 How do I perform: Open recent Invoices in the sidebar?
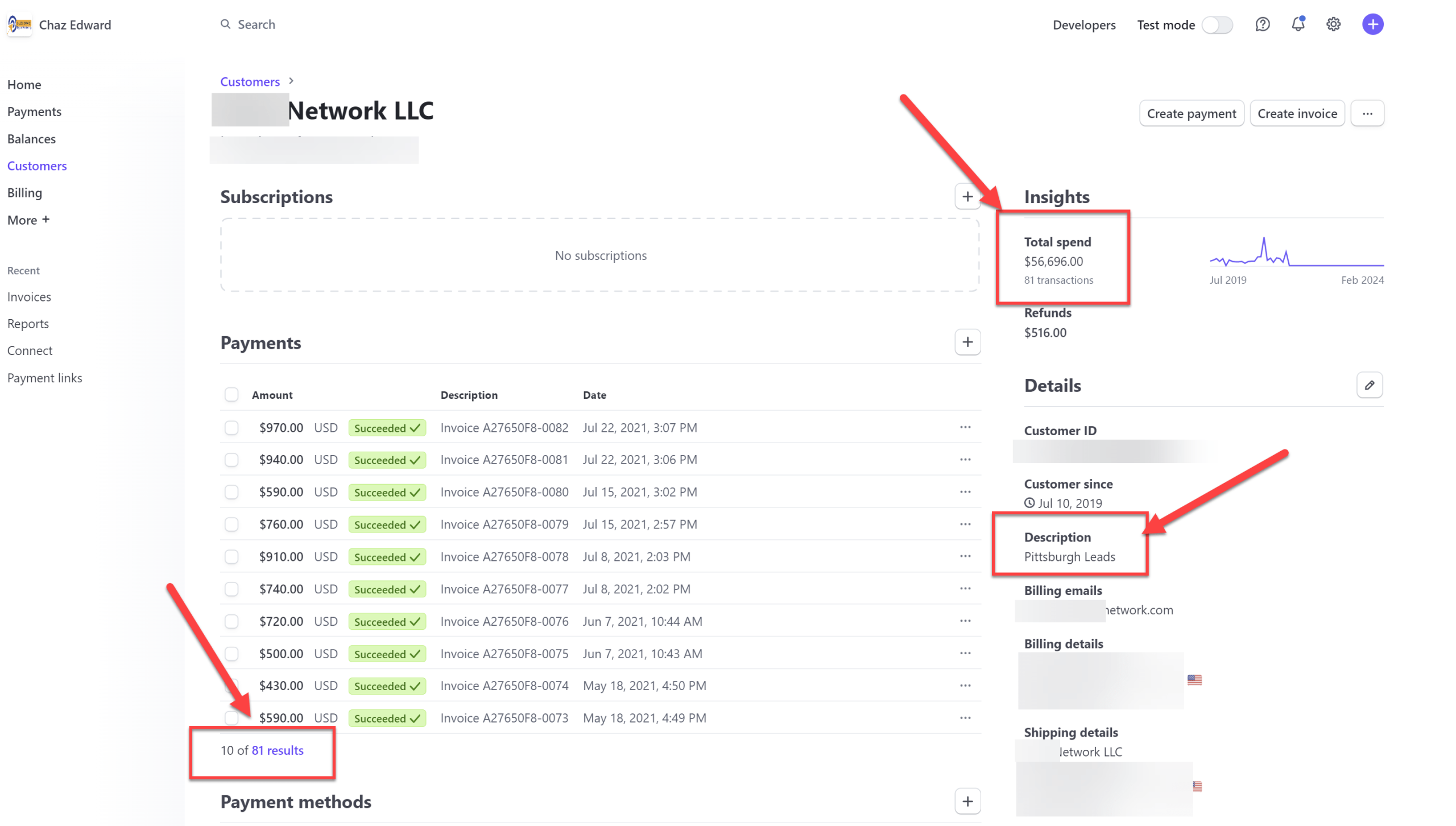(29, 297)
